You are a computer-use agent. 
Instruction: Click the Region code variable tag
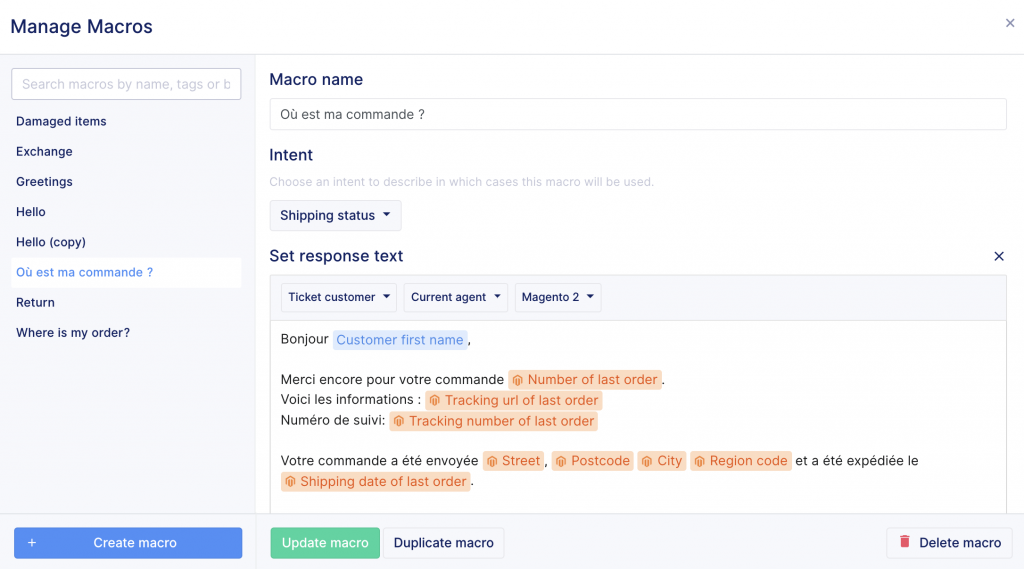coord(741,461)
